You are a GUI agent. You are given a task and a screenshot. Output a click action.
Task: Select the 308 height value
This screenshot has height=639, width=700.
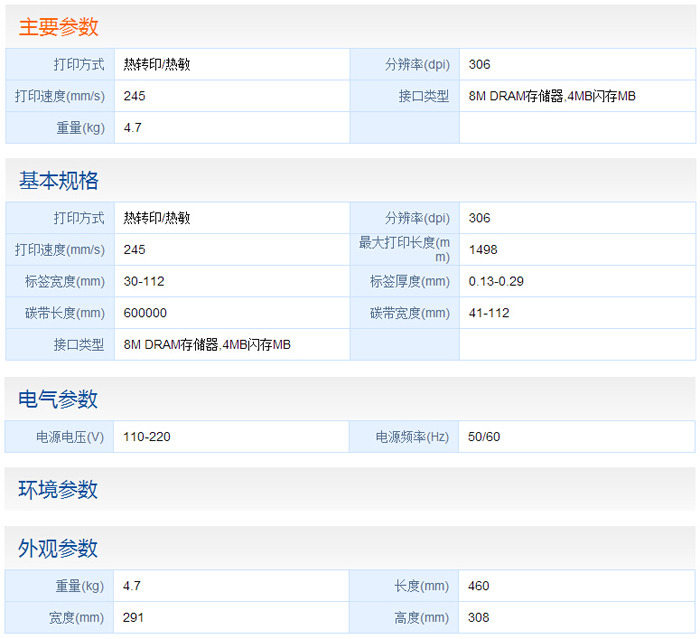point(479,618)
